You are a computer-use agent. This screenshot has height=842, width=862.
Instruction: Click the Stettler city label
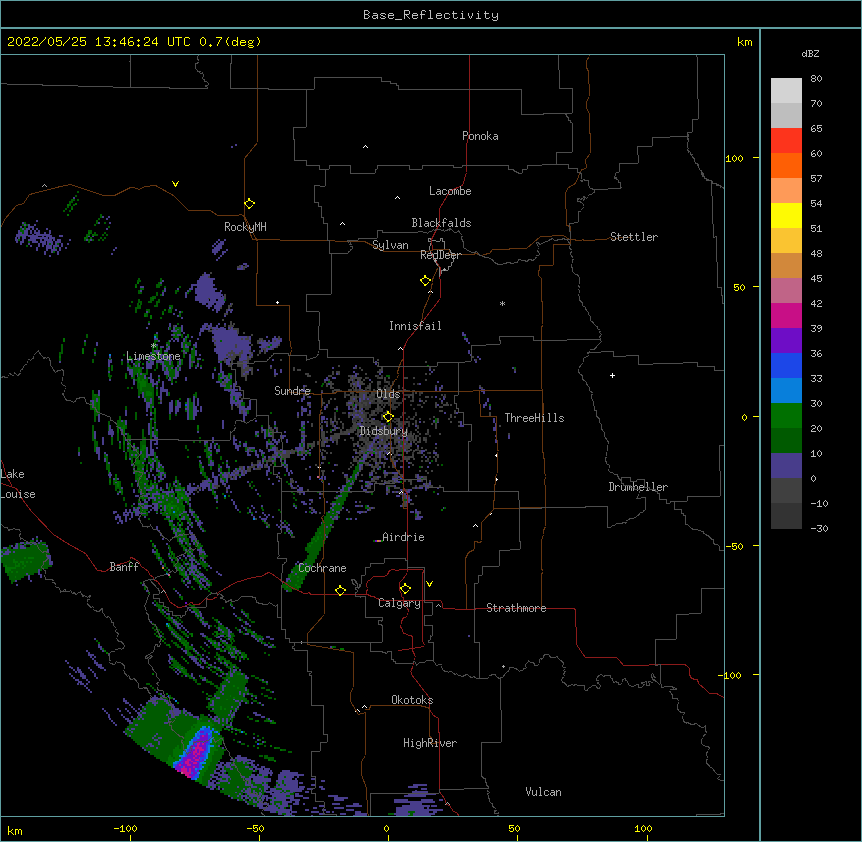[634, 237]
